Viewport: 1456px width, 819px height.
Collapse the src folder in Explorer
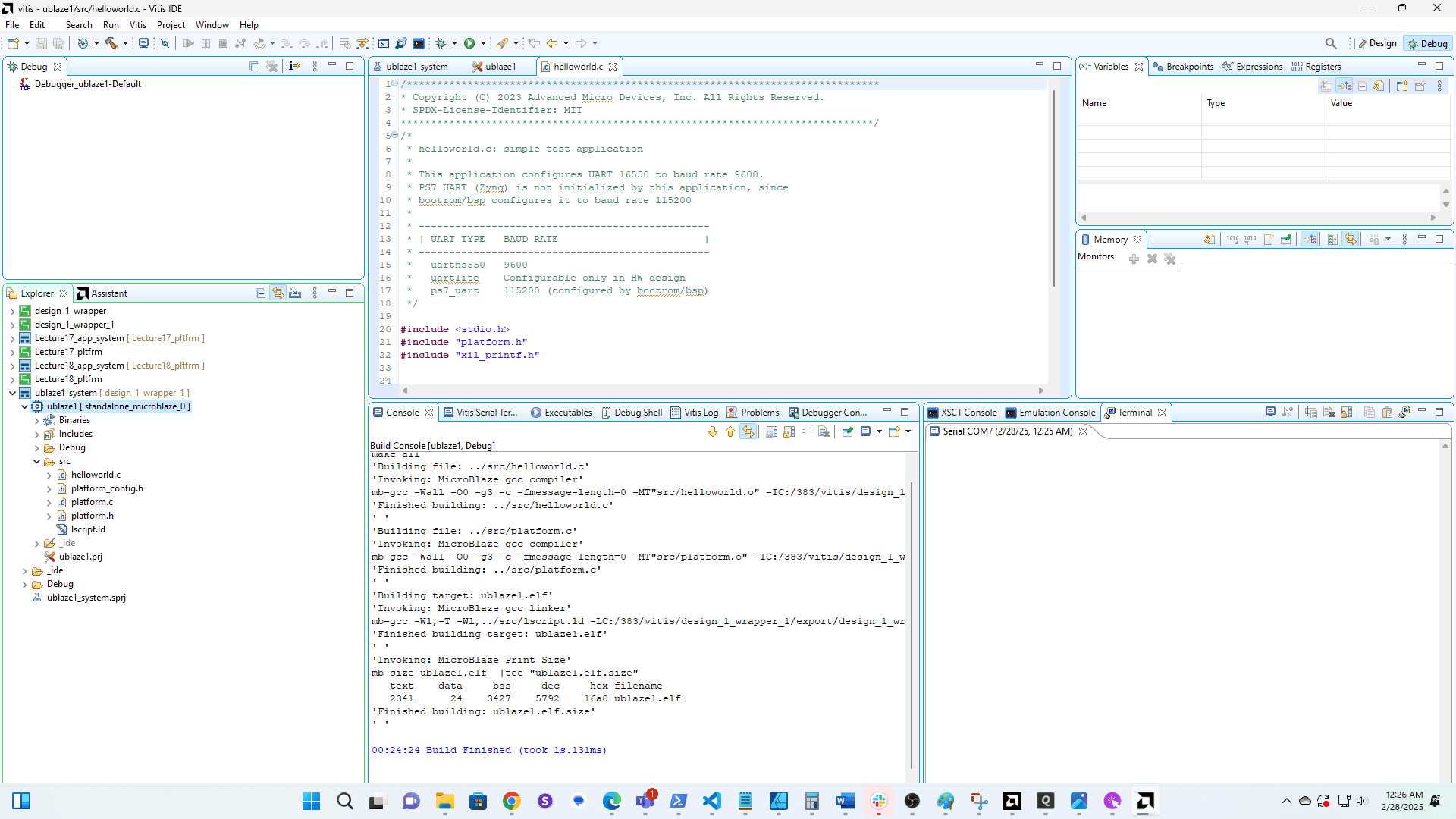point(36,461)
